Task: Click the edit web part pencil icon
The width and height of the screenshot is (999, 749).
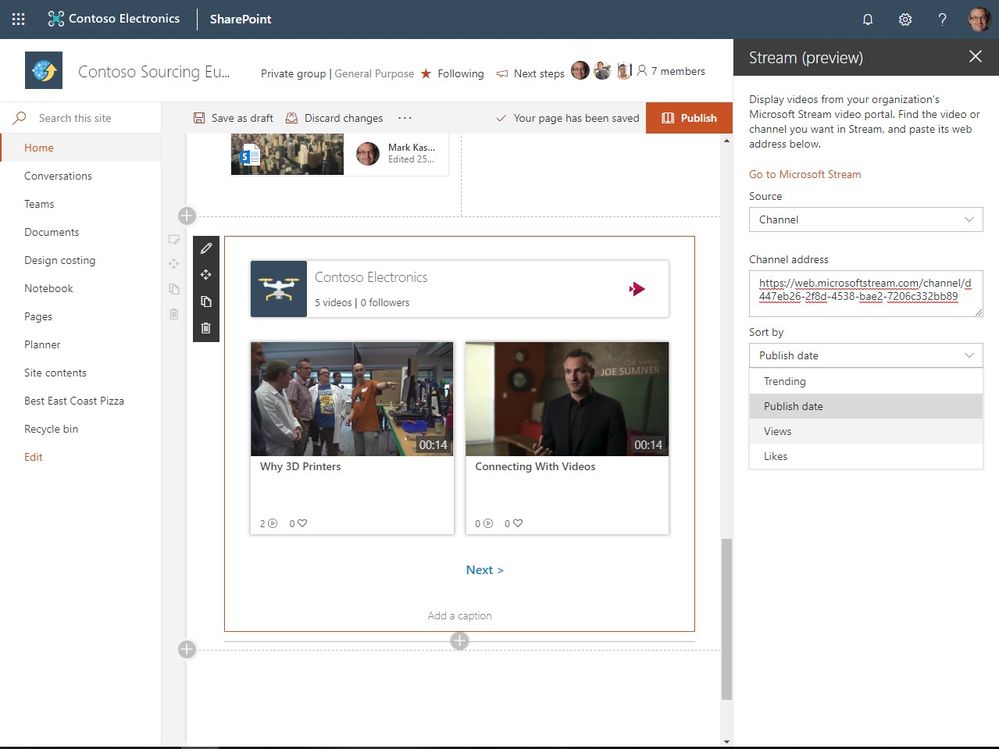Action: click(206, 248)
